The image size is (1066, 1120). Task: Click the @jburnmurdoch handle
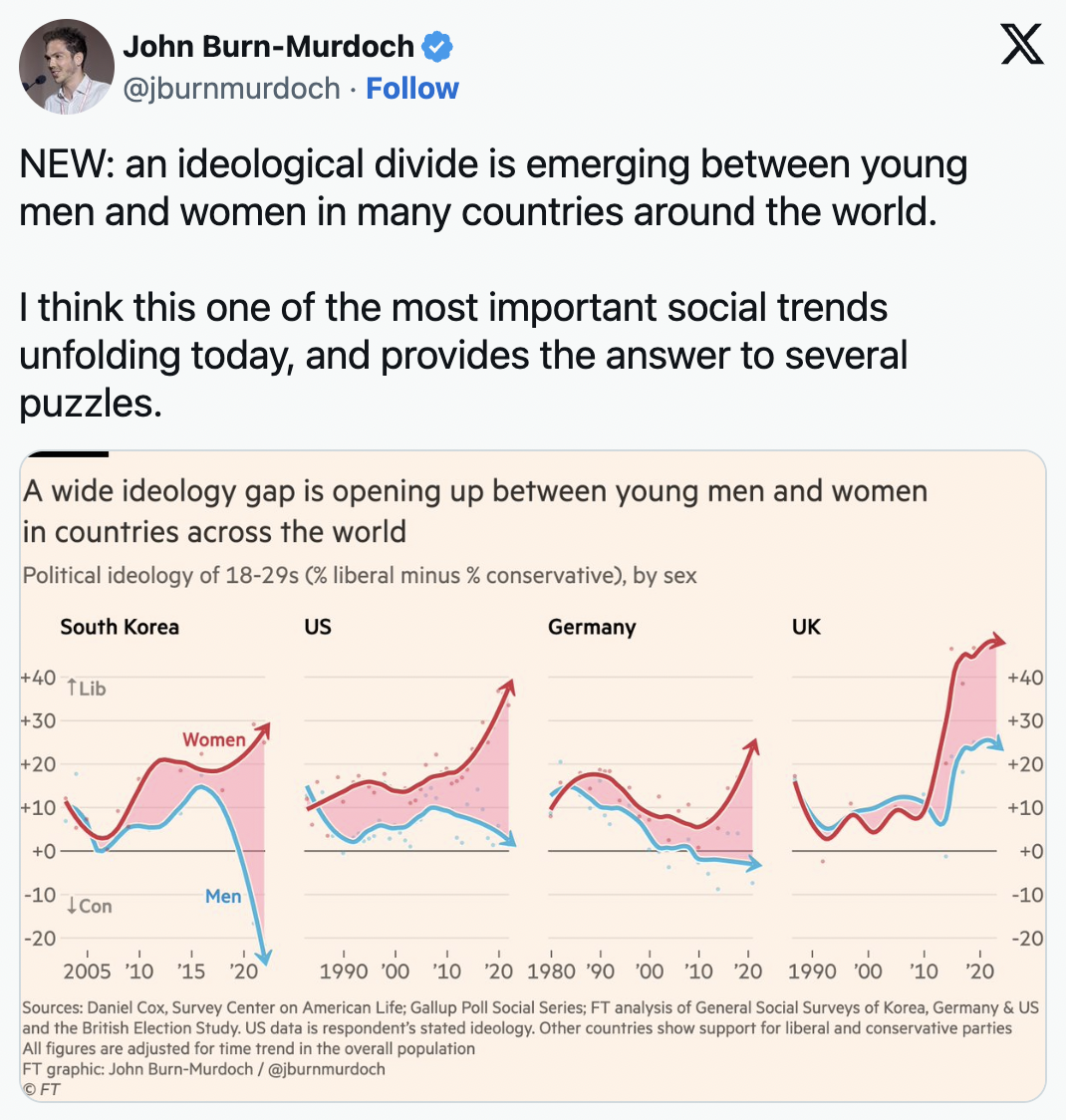(x=230, y=88)
